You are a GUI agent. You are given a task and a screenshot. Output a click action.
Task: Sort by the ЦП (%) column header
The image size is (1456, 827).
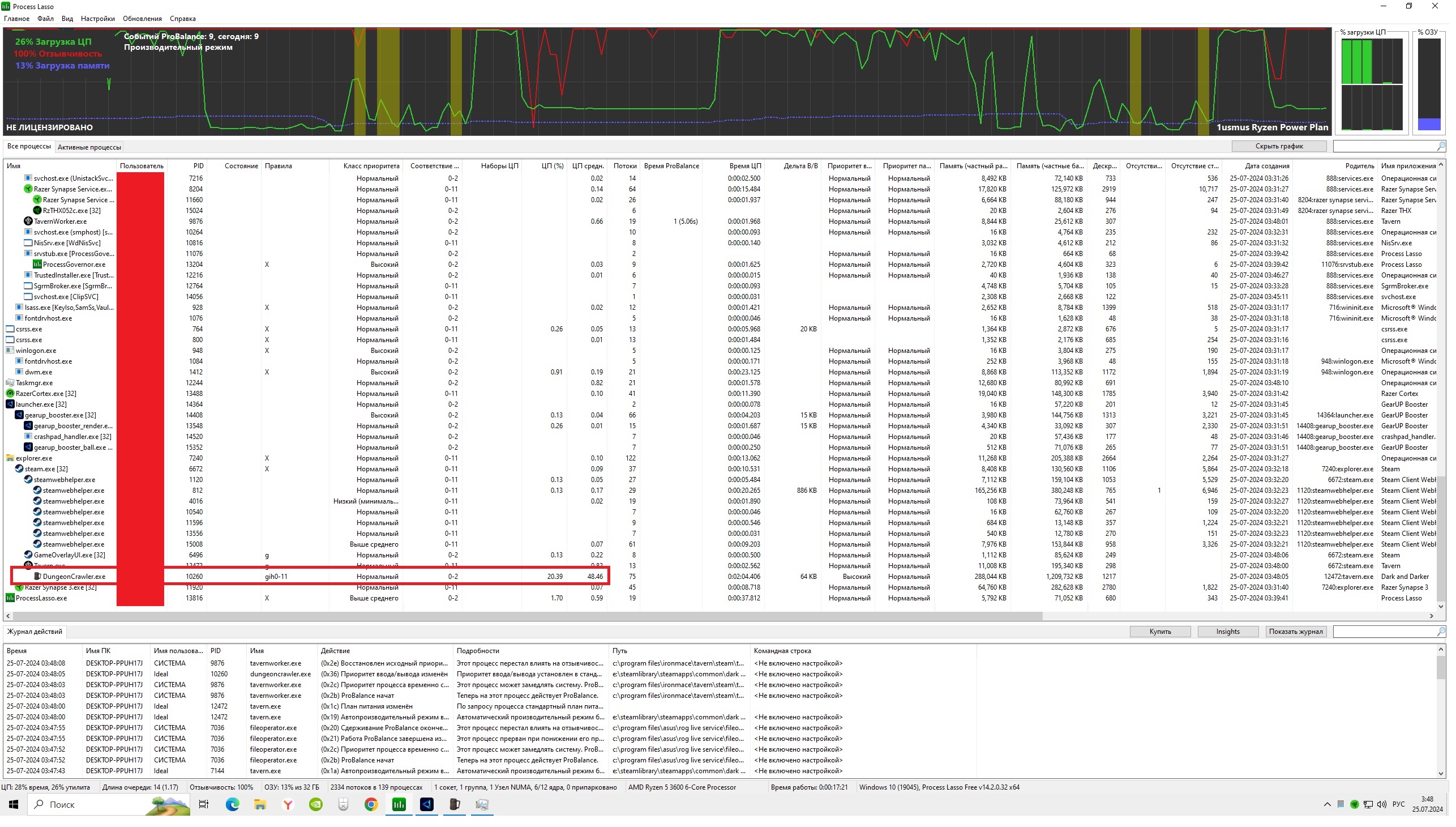[x=552, y=166]
